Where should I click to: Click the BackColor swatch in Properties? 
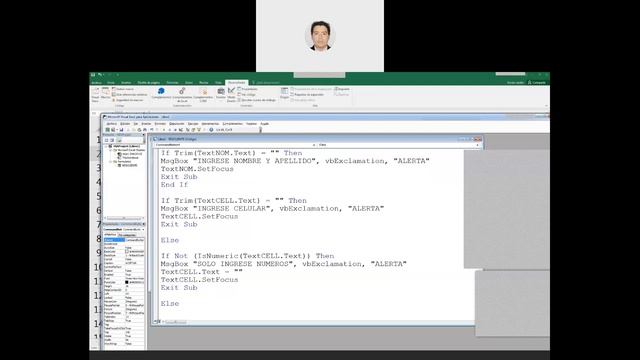127,251
